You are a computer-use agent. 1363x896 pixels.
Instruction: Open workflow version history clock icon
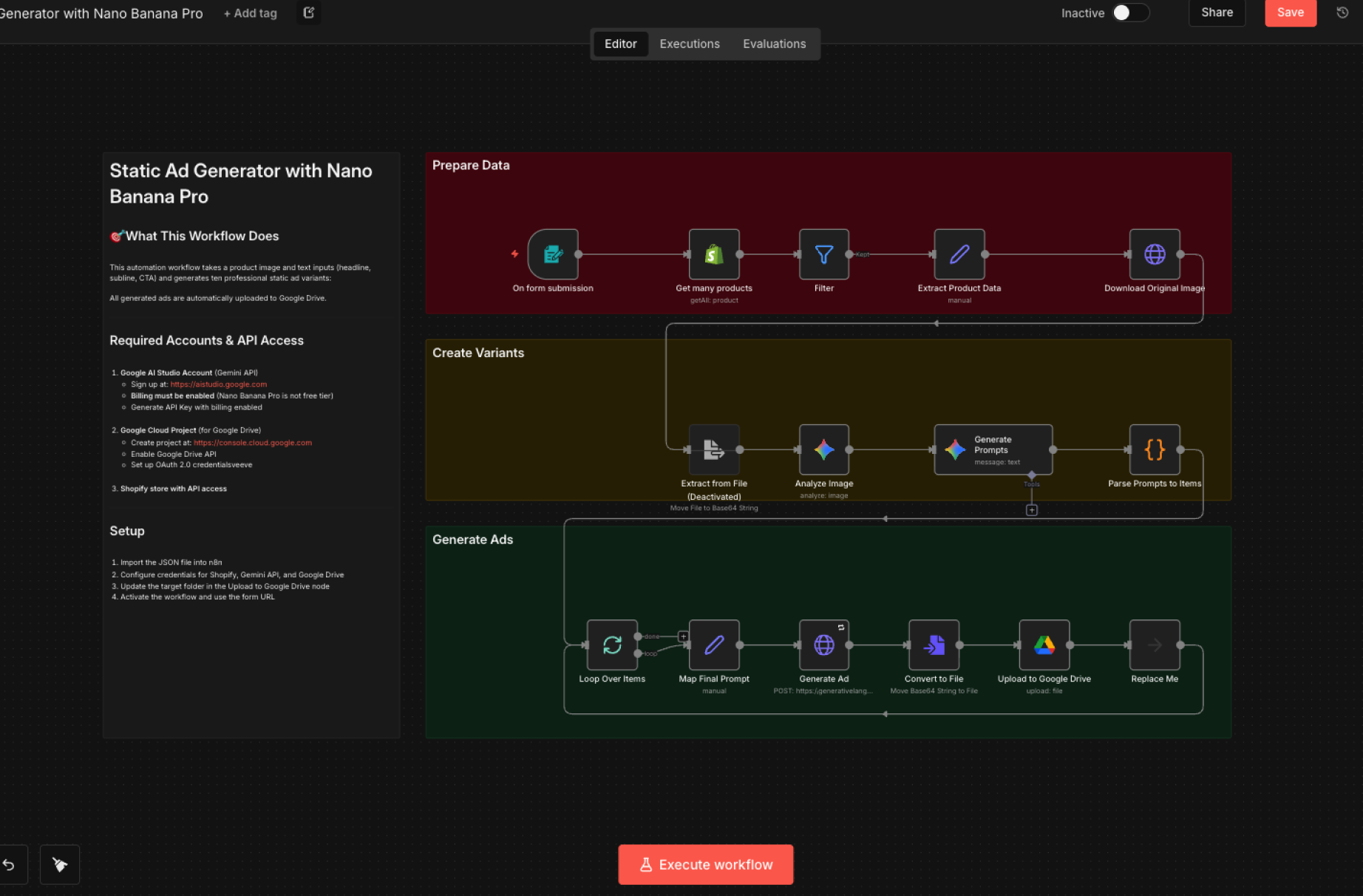[1342, 12]
